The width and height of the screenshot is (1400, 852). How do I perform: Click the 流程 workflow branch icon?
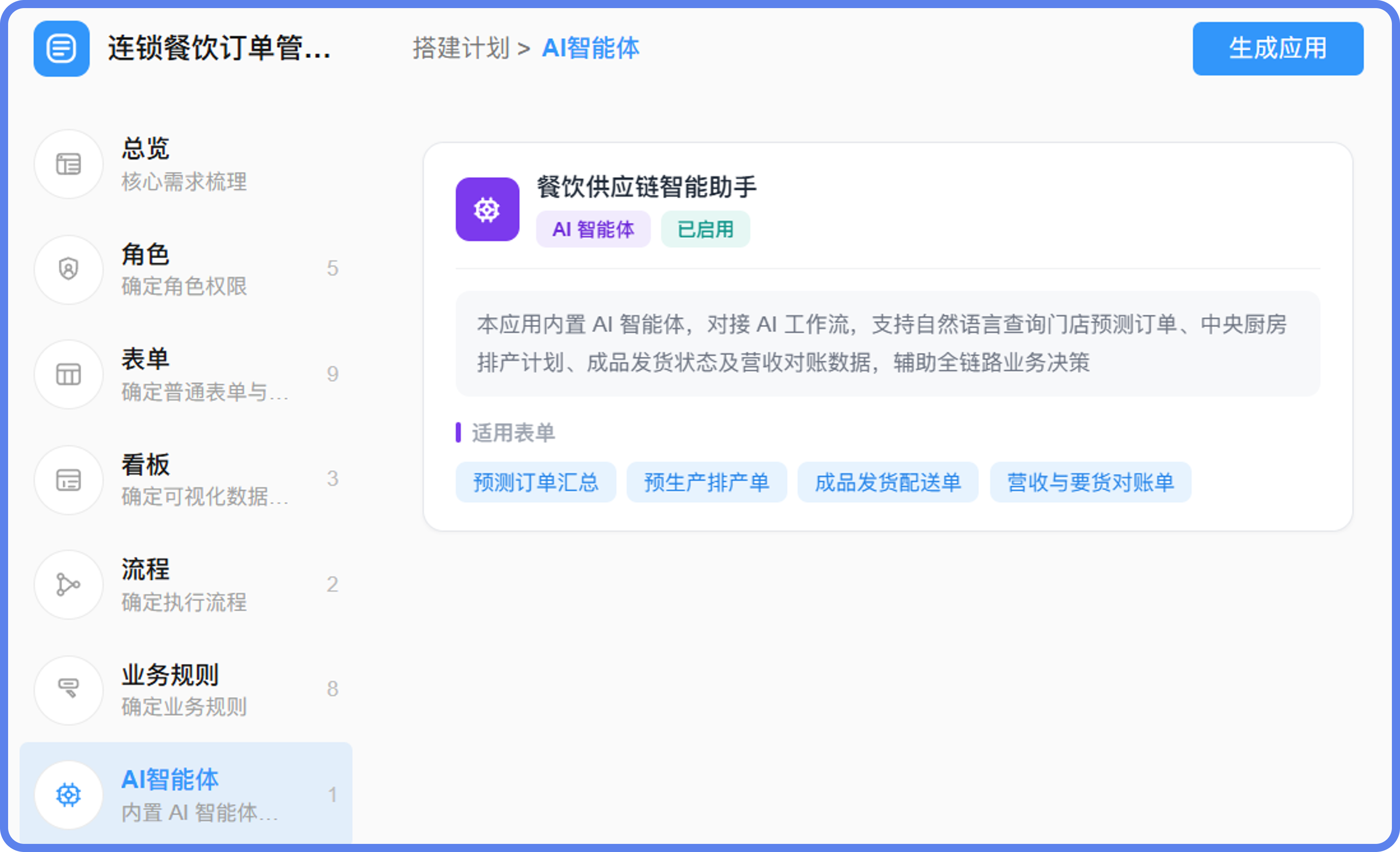click(68, 584)
